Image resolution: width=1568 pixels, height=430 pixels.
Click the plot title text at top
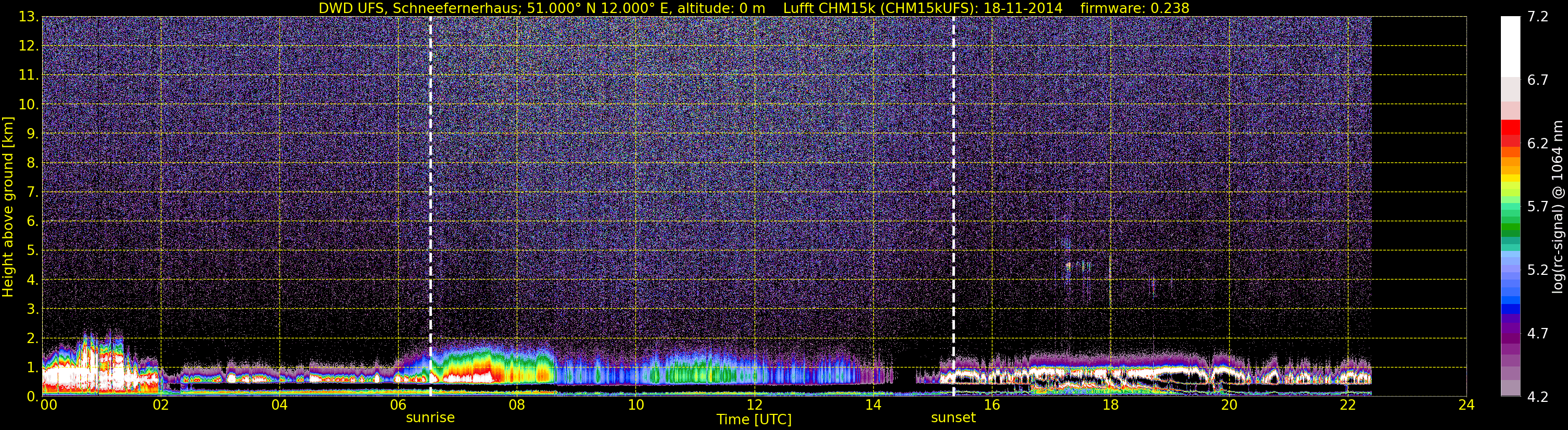point(754,8)
